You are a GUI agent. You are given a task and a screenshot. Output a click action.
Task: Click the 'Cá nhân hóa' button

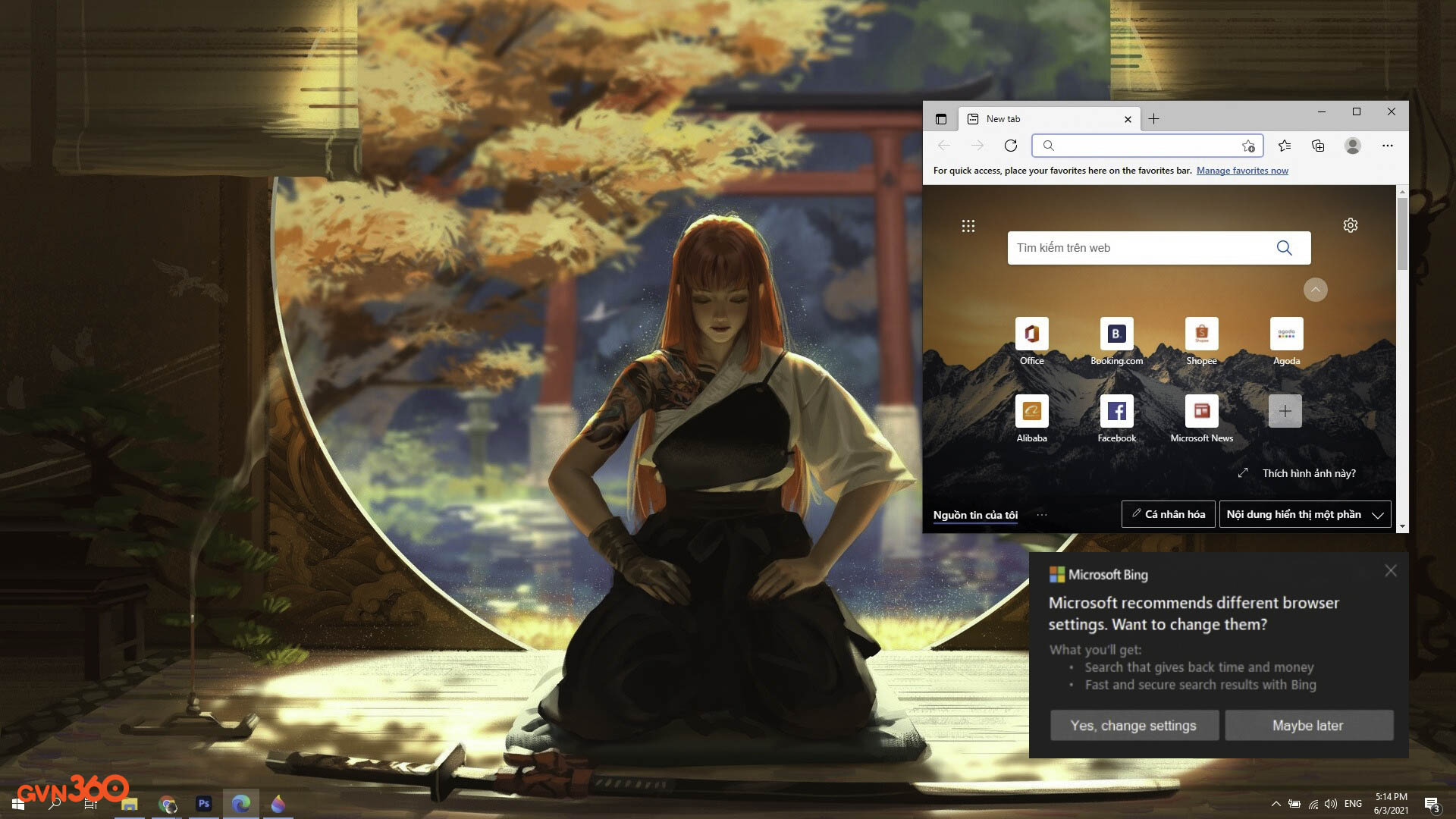[1169, 514]
